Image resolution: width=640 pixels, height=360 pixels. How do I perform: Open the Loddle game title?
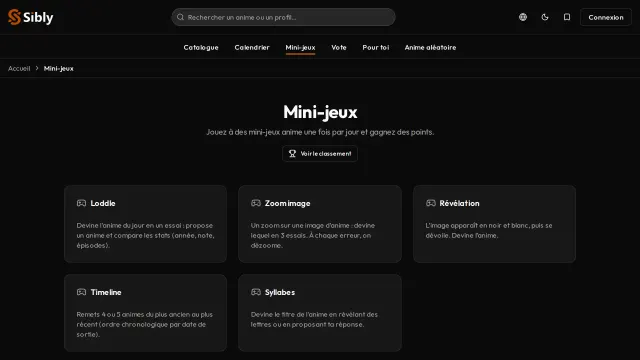pyautogui.click(x=103, y=203)
